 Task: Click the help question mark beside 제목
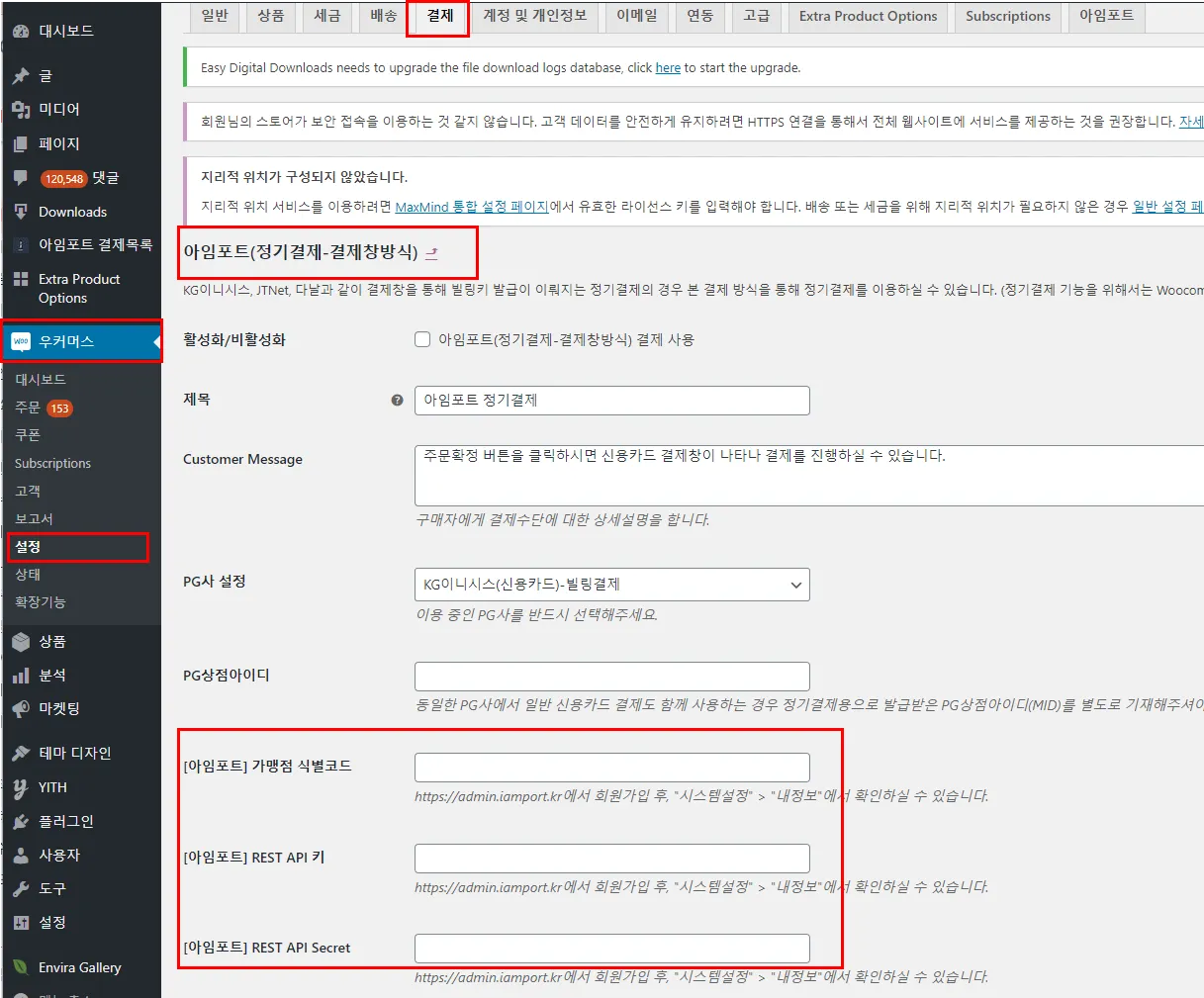pyautogui.click(x=397, y=401)
